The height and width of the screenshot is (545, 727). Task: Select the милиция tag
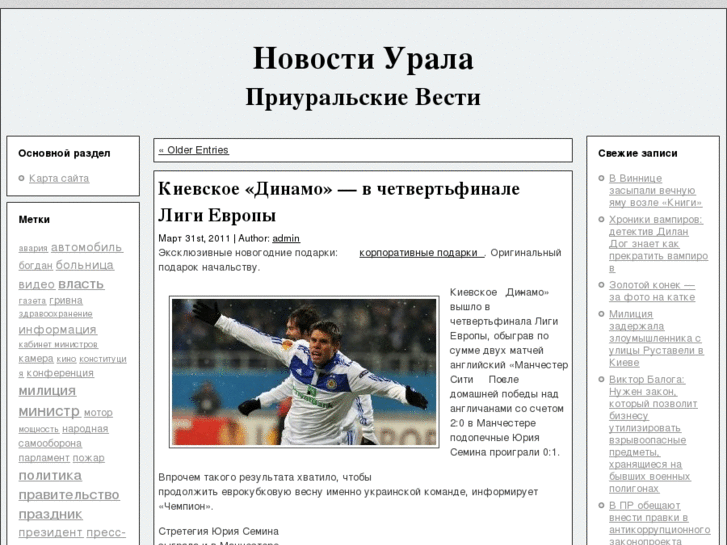(47, 391)
